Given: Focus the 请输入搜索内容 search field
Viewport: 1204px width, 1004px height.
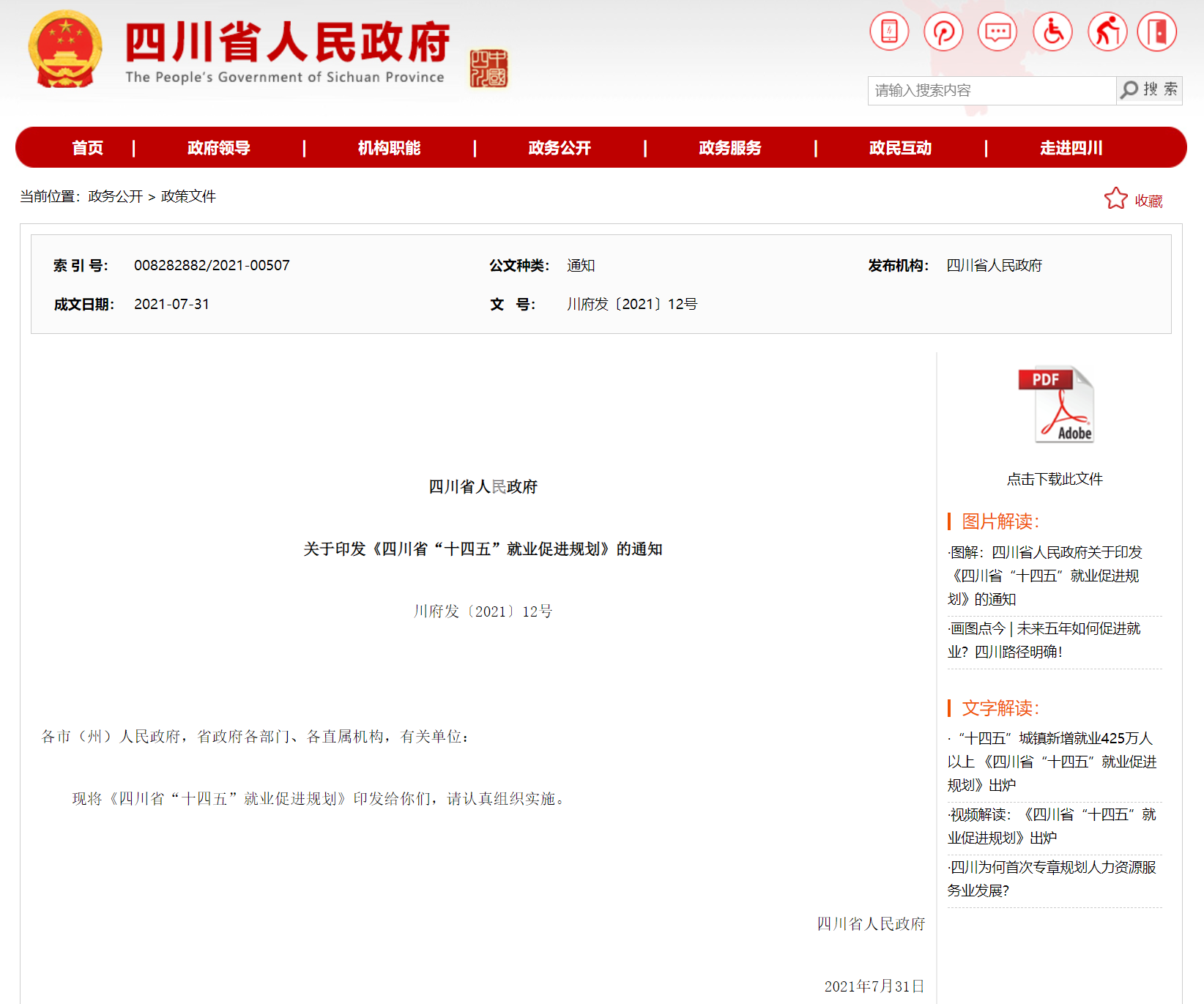Looking at the screenshot, I should (992, 91).
